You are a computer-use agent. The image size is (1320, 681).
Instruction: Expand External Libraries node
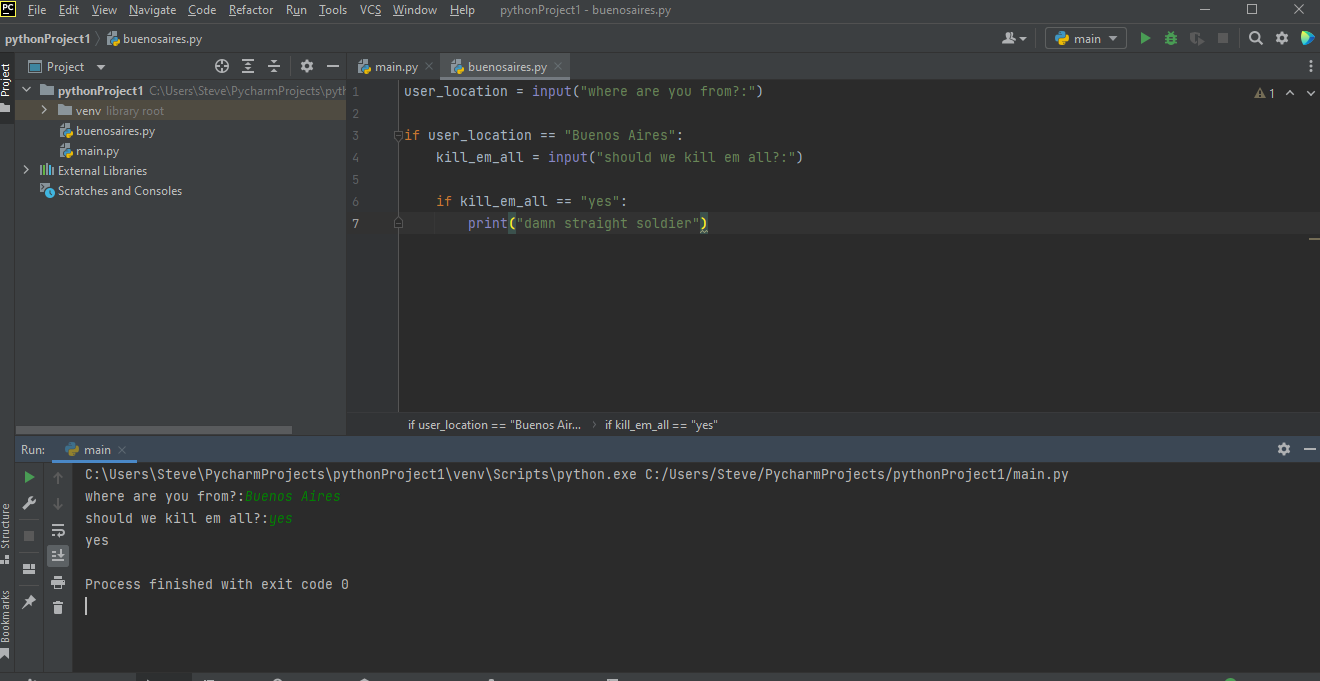point(26,171)
